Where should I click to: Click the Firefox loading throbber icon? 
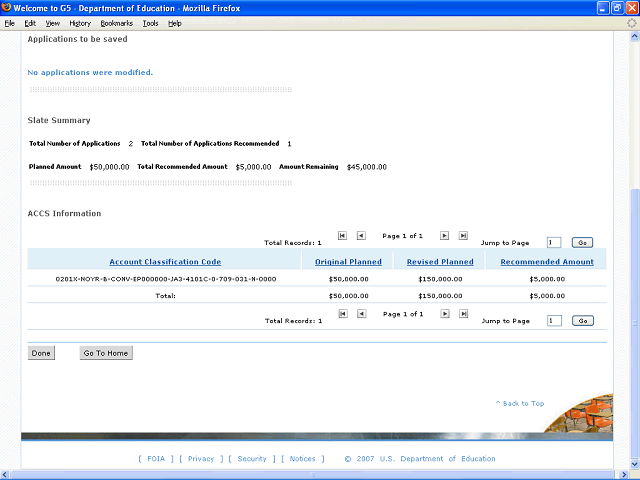(x=631, y=23)
